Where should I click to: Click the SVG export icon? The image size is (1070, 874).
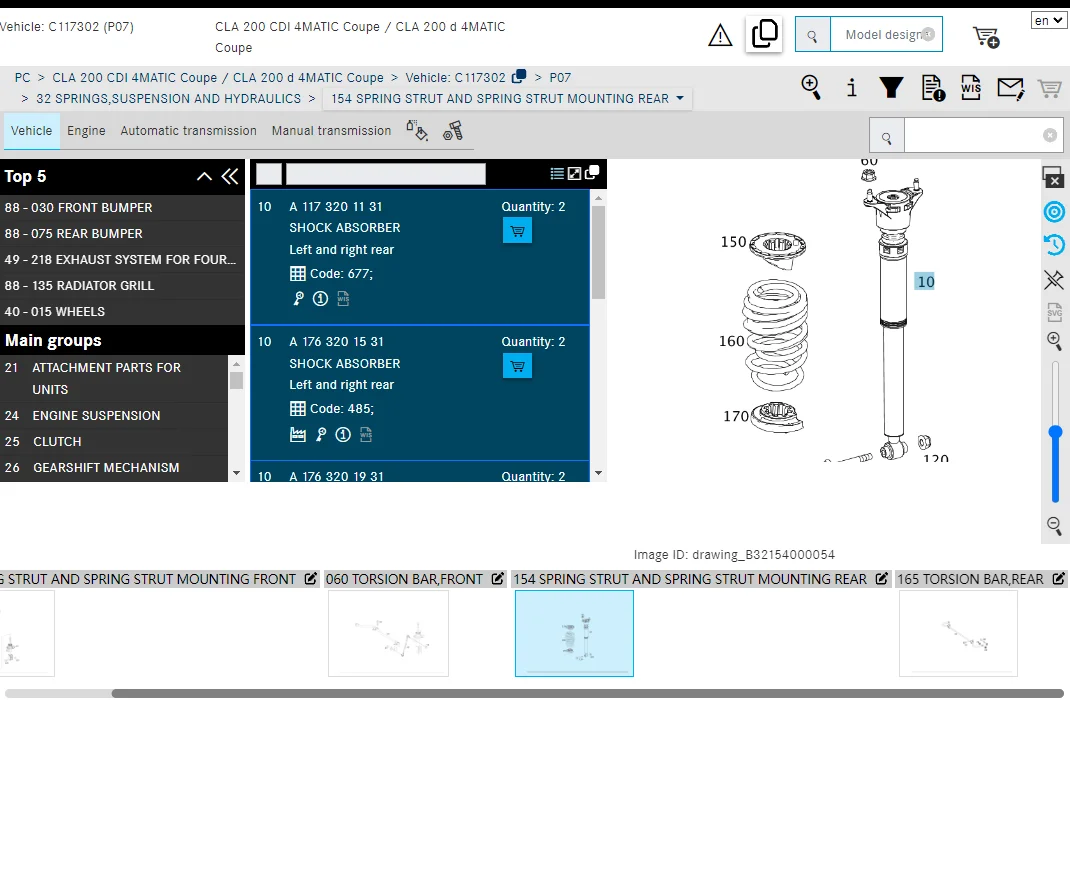[1054, 312]
